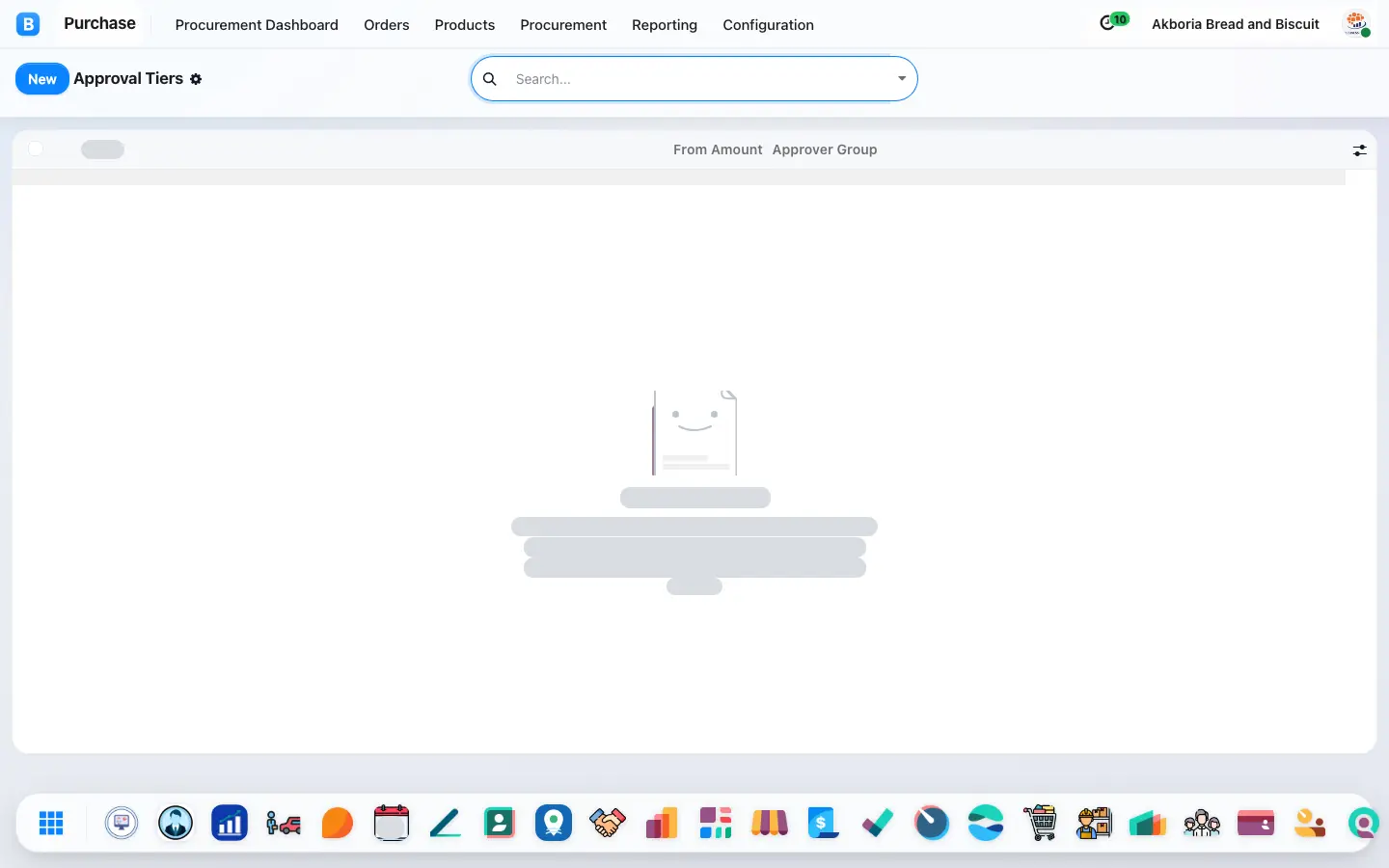Open the monitor presentation dock app

pos(122,823)
